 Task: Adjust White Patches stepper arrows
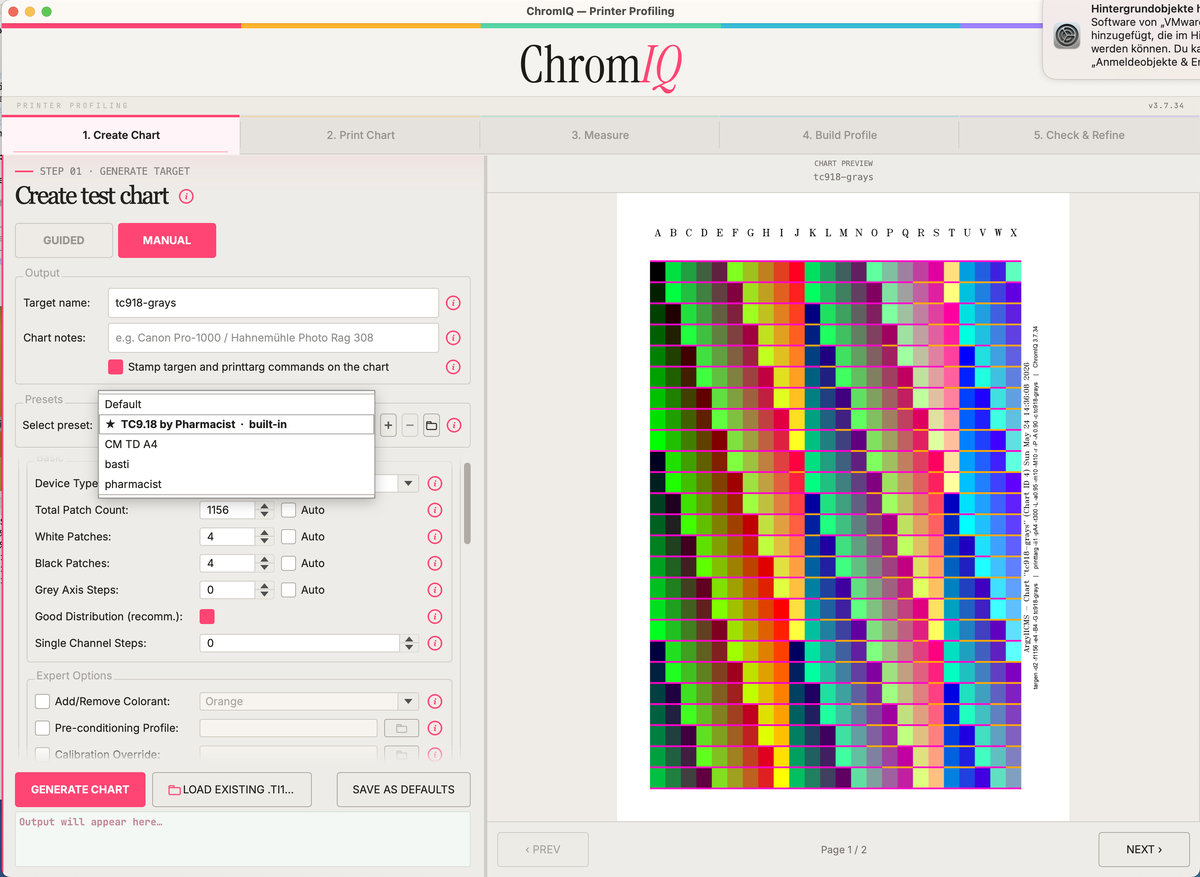pyautogui.click(x=265, y=537)
